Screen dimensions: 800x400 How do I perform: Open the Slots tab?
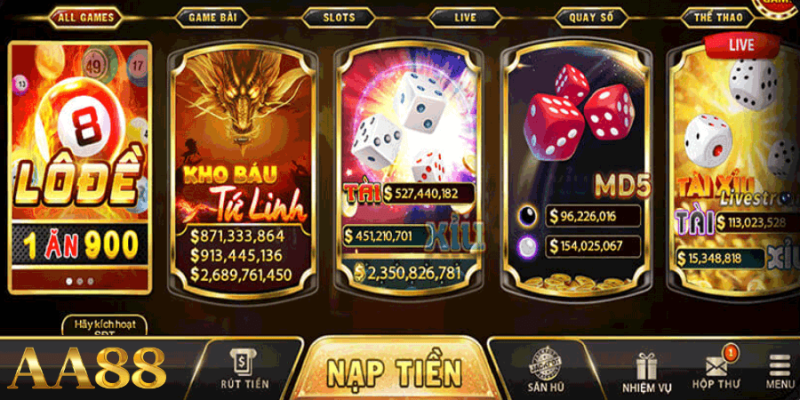tap(339, 18)
